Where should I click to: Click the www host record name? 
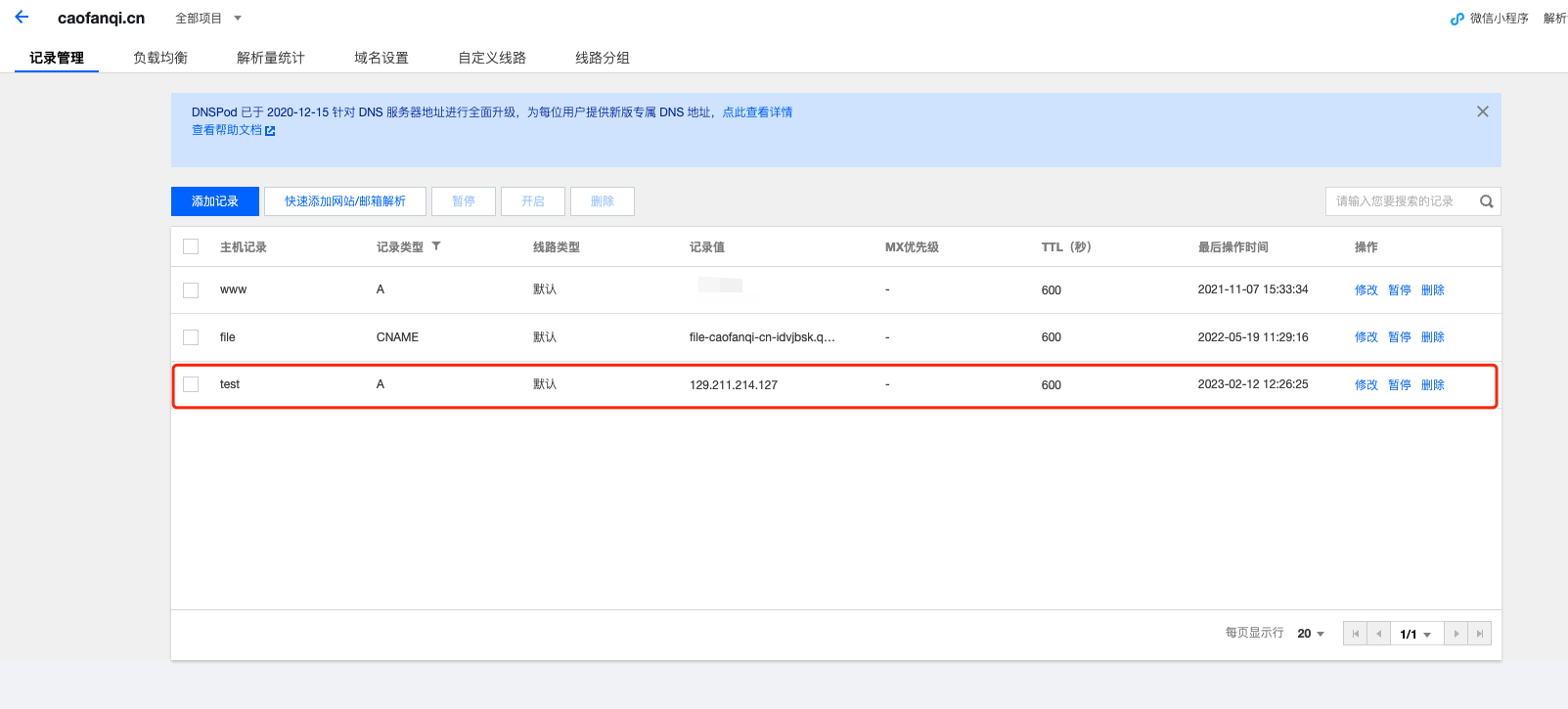click(x=233, y=289)
